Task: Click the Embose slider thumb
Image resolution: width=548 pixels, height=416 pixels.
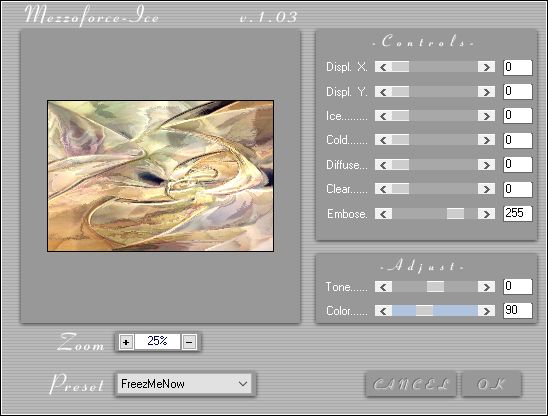Action: (455, 214)
